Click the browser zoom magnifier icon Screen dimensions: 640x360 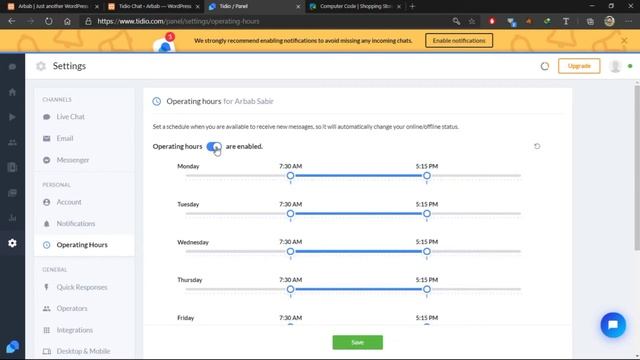pyautogui.click(x=456, y=21)
